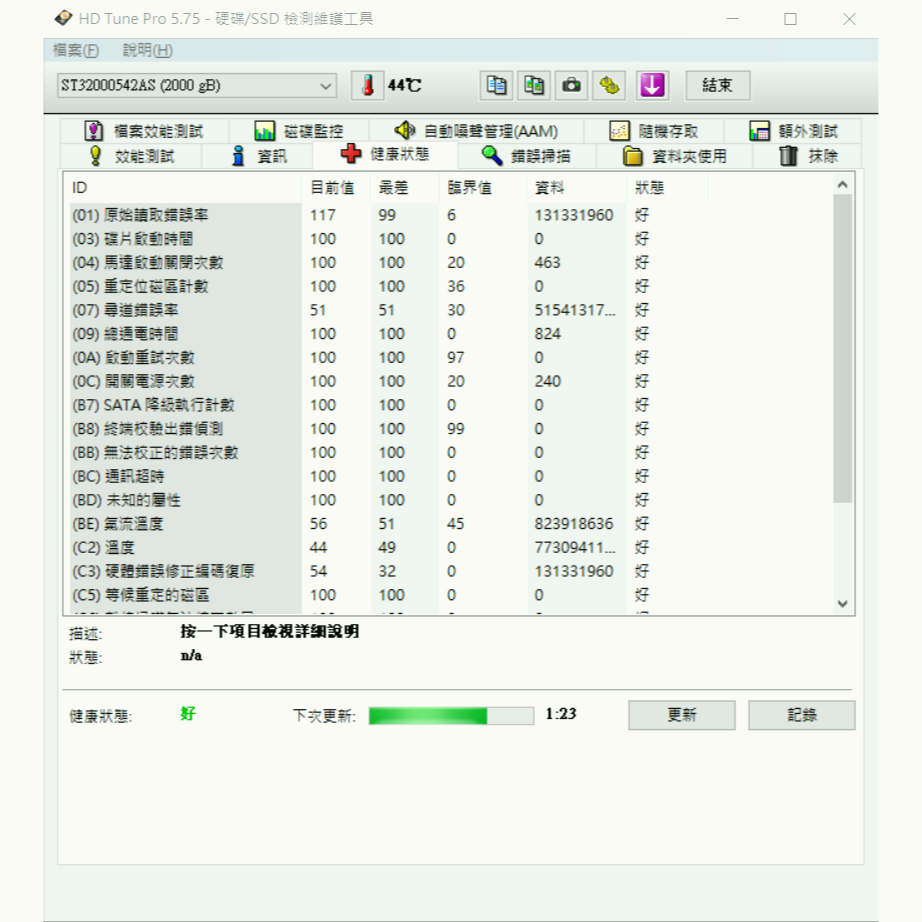The height and width of the screenshot is (922, 922).
Task: Click the 記錄 log button
Action: 801,715
